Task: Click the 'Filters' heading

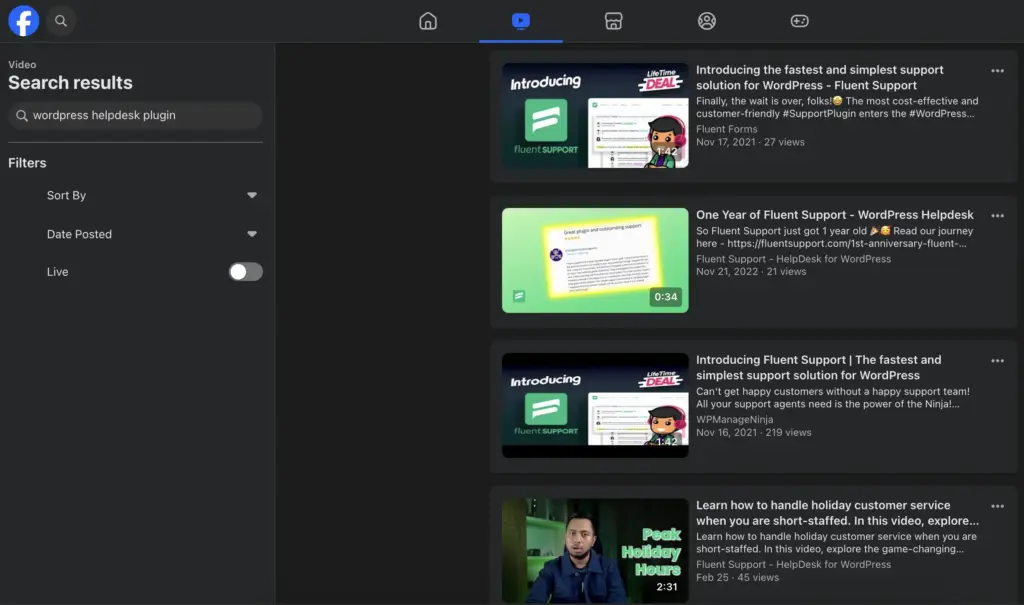Action: (x=27, y=163)
